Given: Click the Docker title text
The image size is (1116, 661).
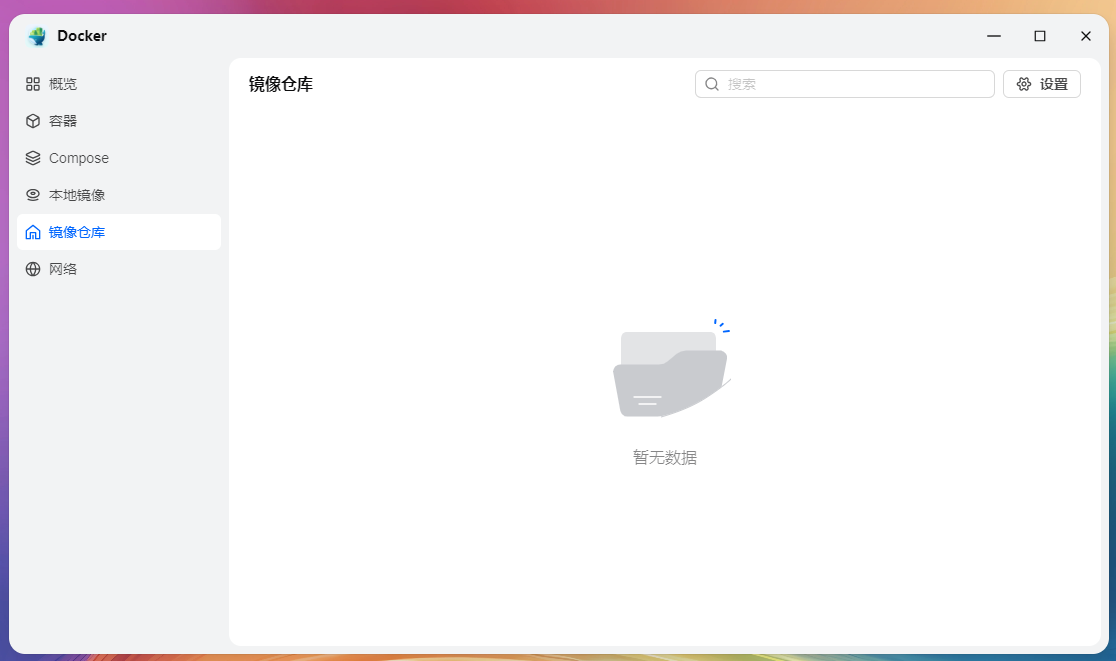Looking at the screenshot, I should point(82,36).
